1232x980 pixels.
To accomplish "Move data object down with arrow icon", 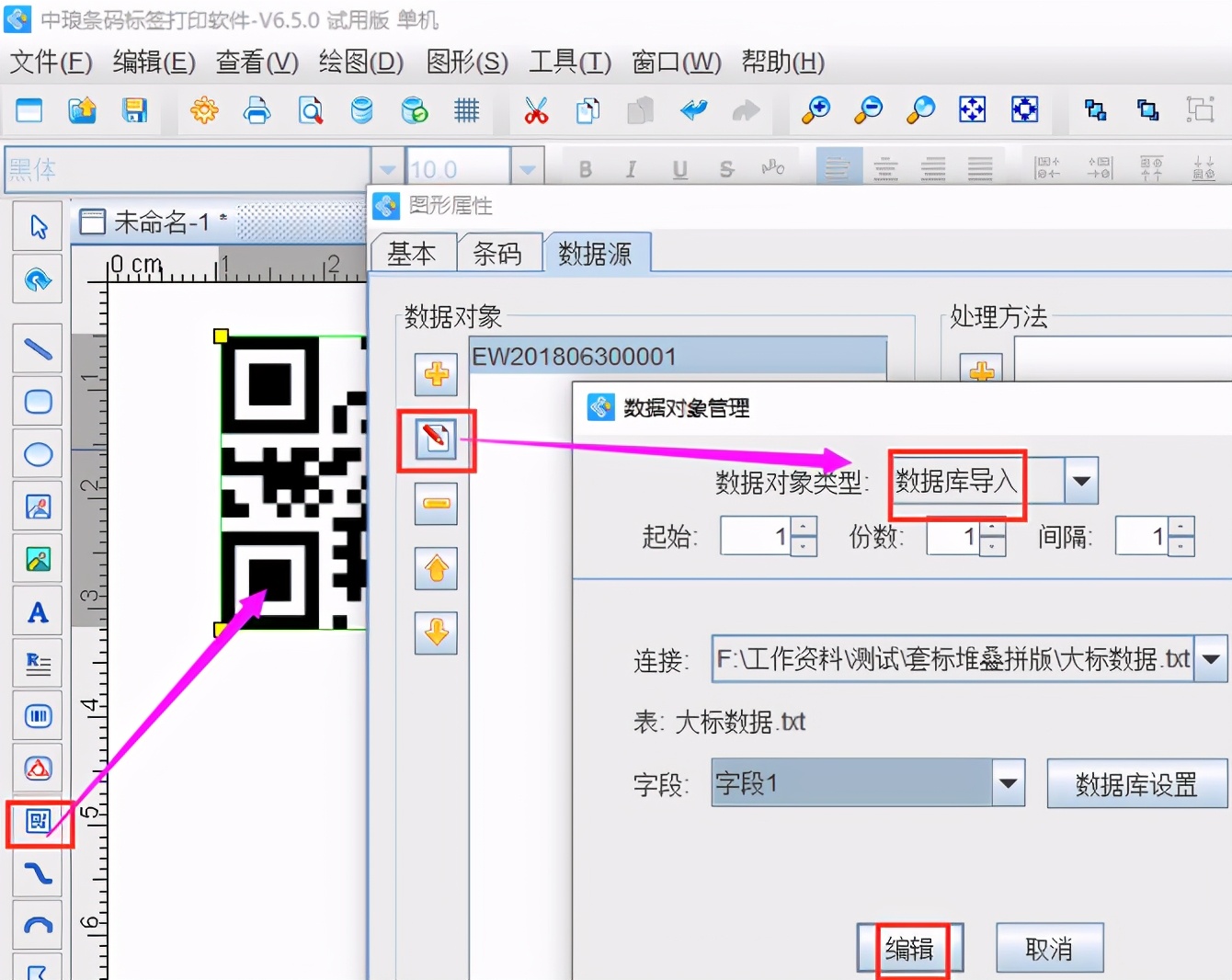I will click(x=436, y=632).
